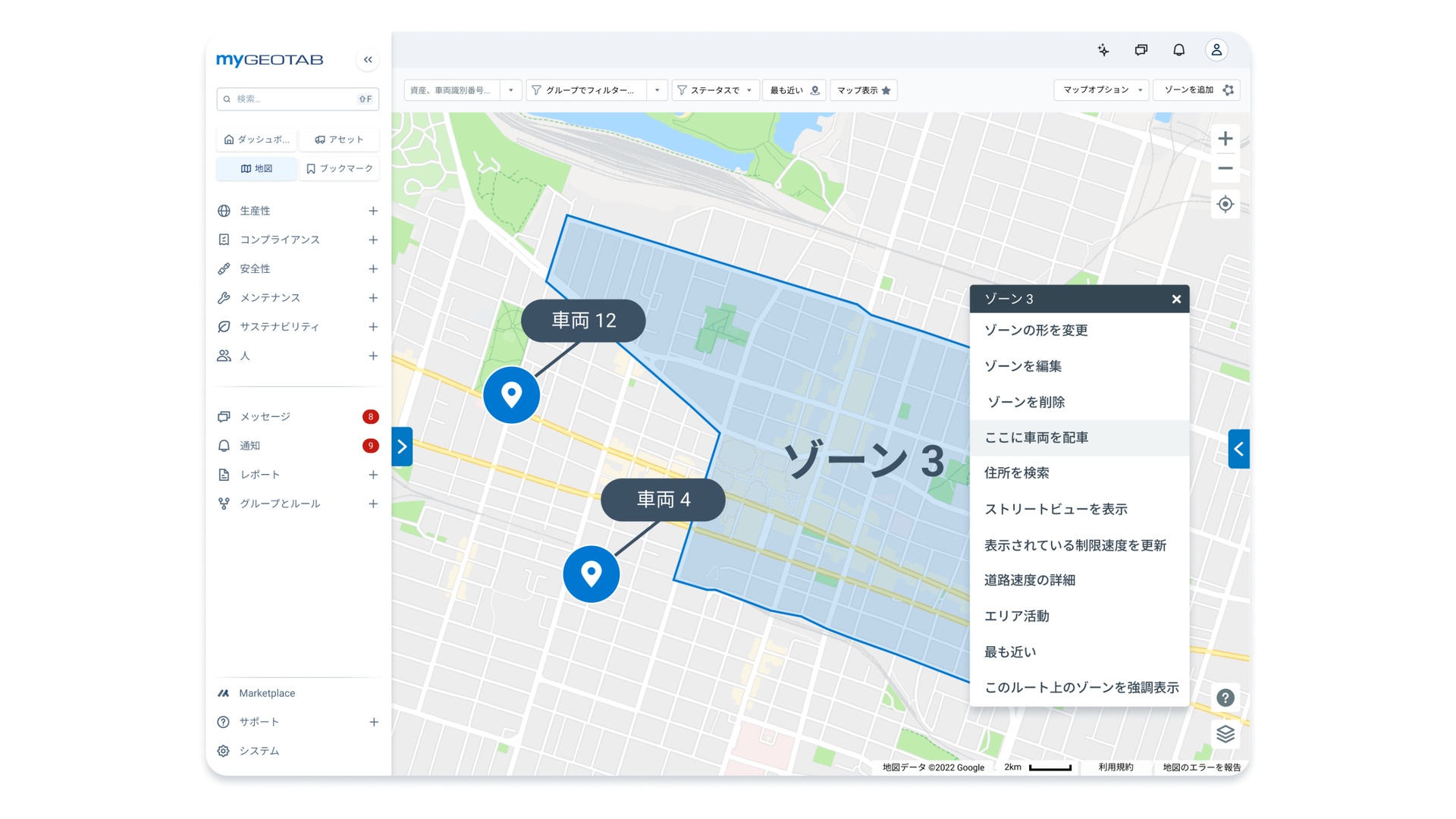Click the gear icon on ゾーンを追加

coord(1228,90)
